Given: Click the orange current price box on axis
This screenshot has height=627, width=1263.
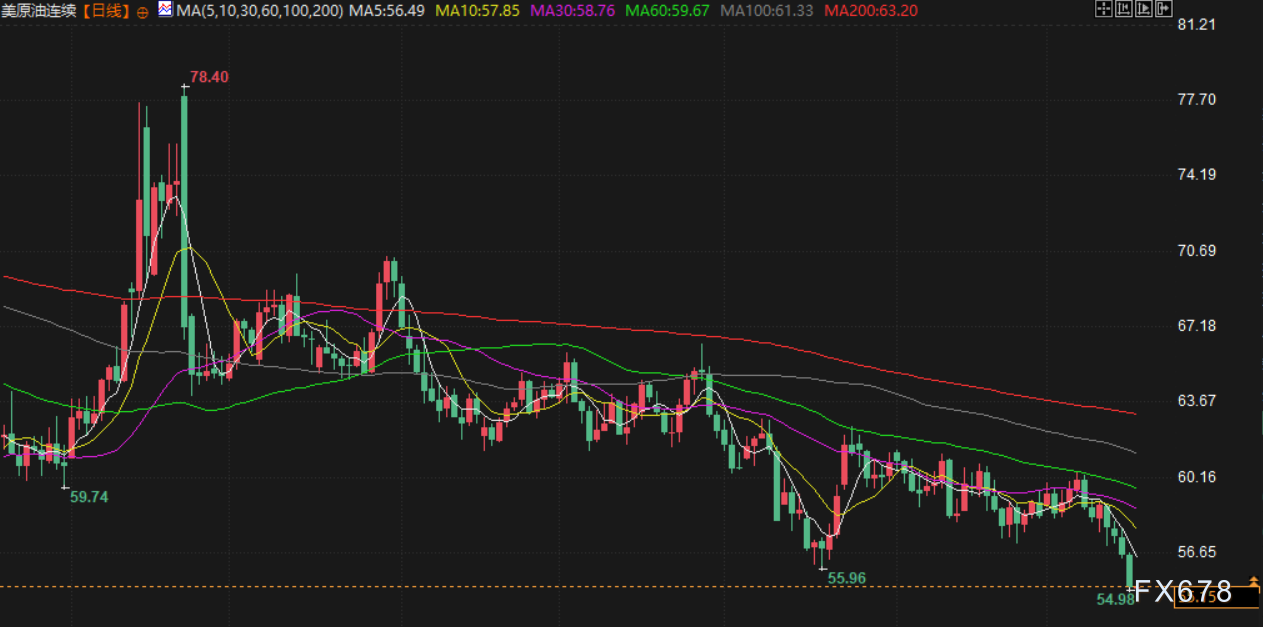Looking at the screenshot, I should pos(1215,596).
